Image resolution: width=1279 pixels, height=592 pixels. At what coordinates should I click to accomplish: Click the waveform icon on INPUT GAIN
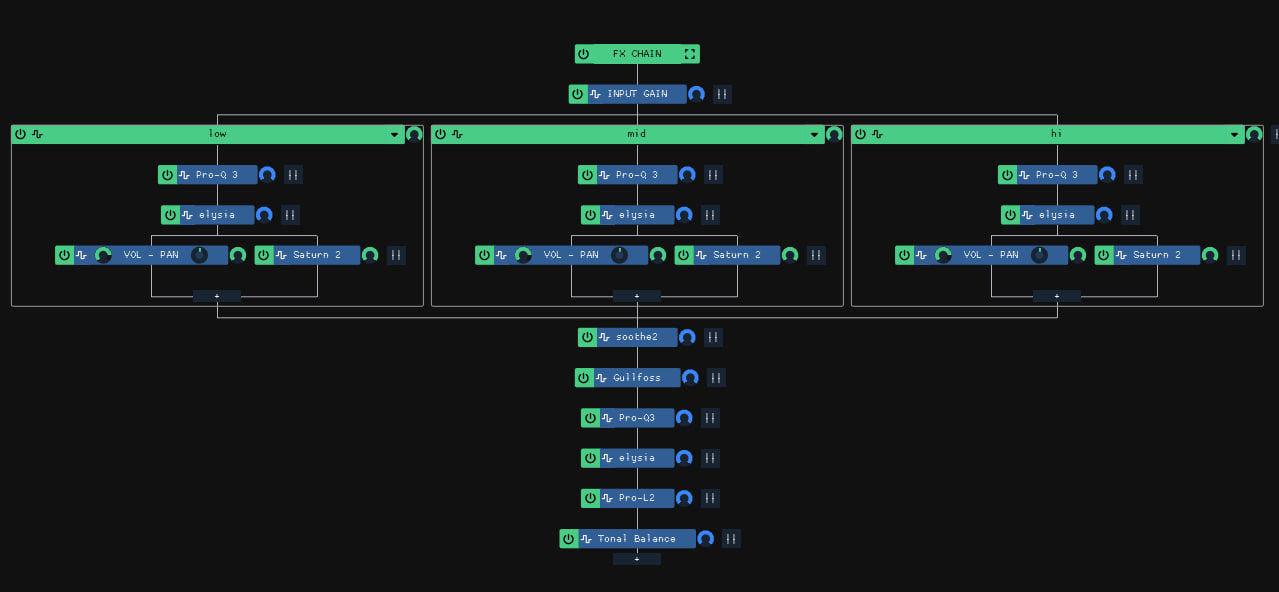[595, 94]
